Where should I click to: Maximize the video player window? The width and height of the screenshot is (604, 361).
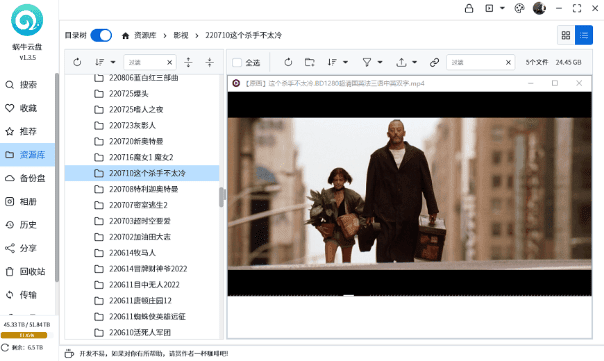[x=555, y=83]
